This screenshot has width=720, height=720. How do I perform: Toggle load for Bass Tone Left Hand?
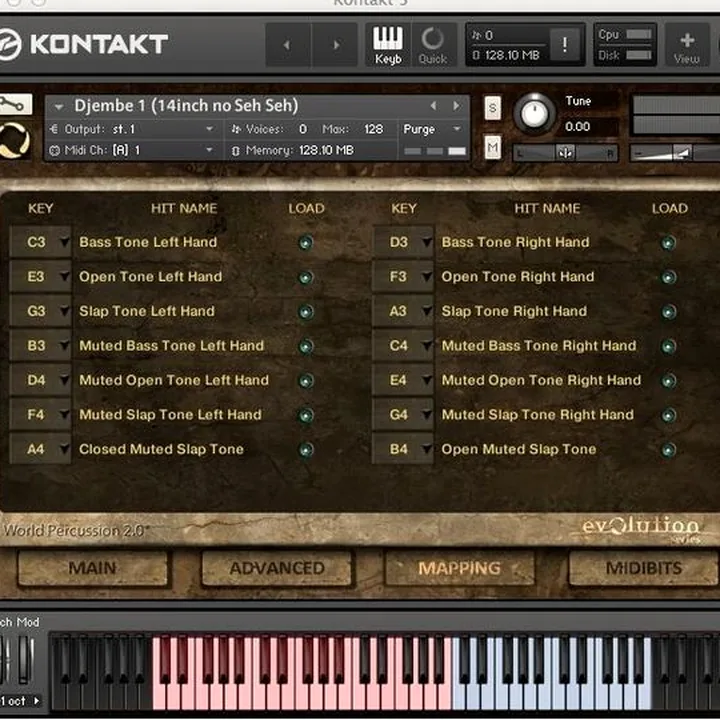click(306, 242)
